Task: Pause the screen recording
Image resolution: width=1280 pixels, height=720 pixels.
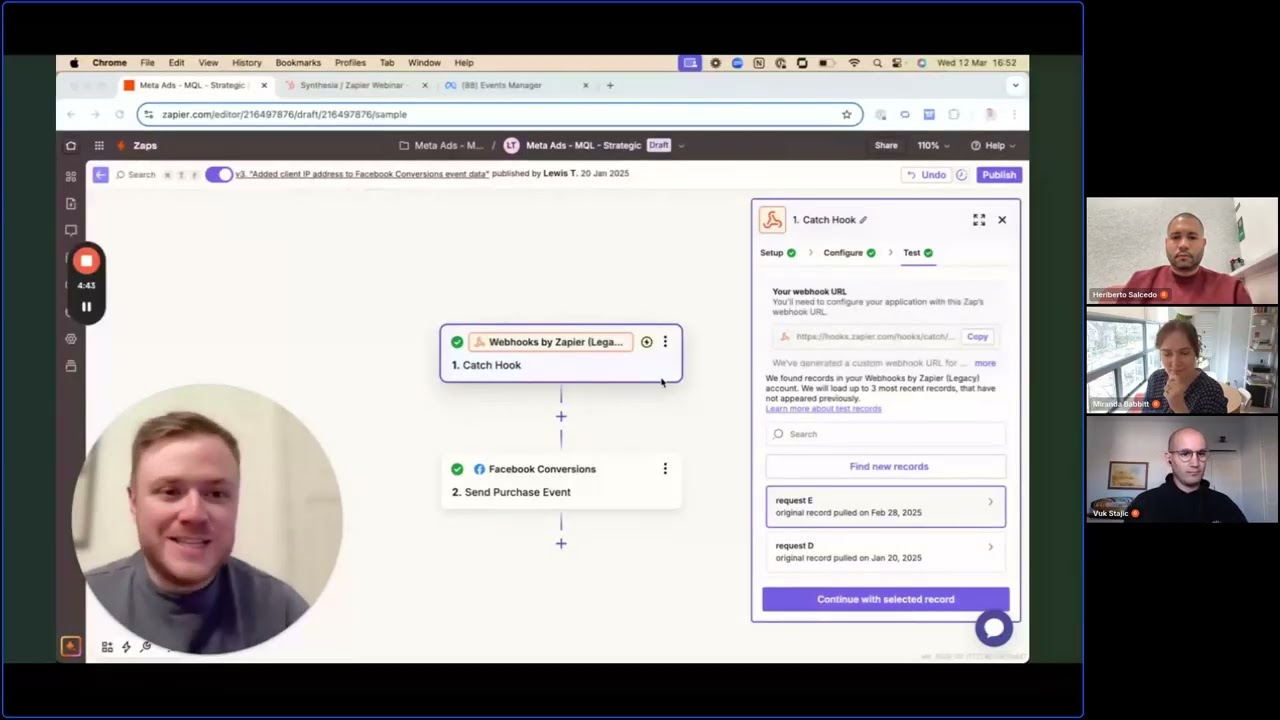Action: [x=86, y=307]
